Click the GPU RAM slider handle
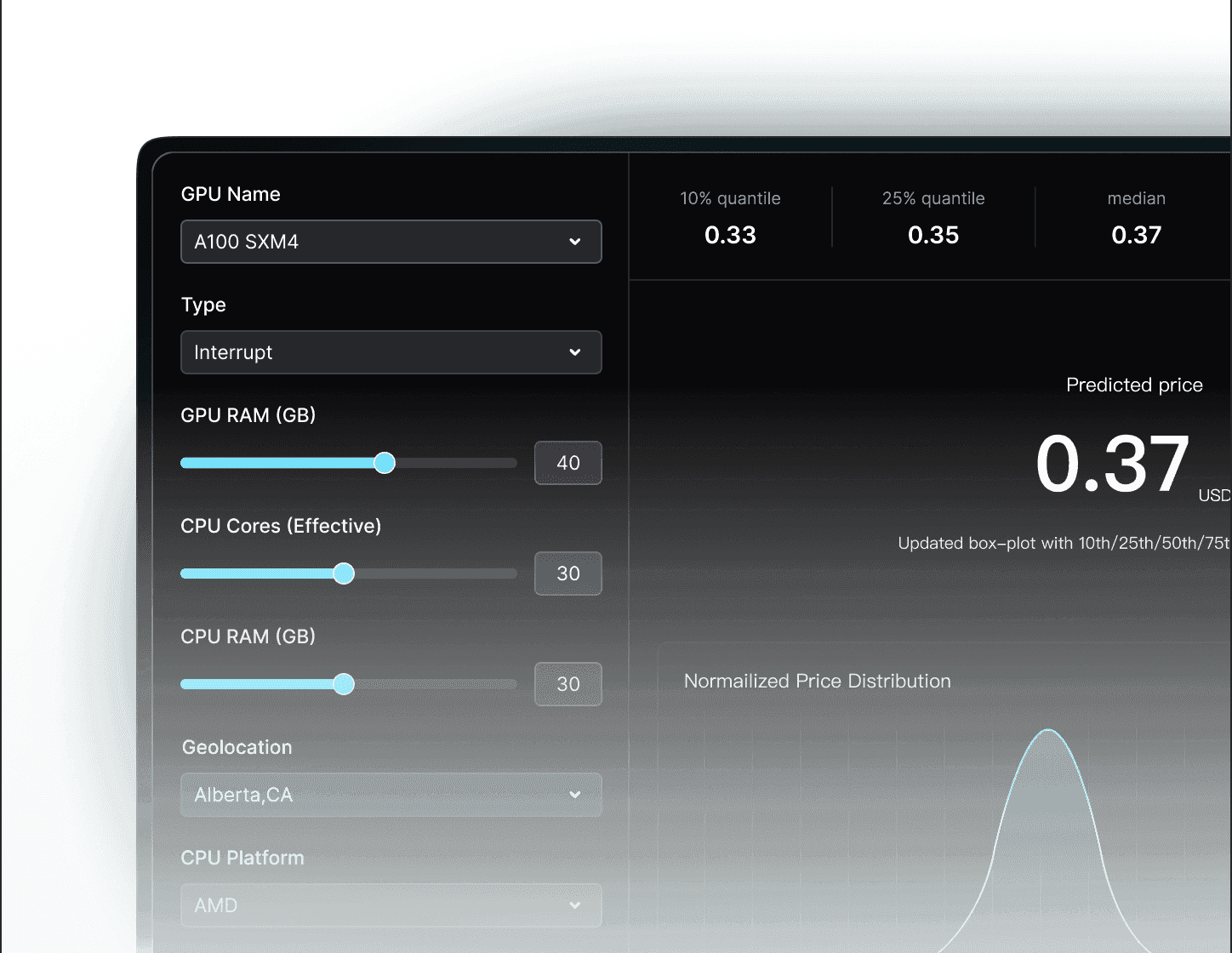 pyautogui.click(x=385, y=463)
